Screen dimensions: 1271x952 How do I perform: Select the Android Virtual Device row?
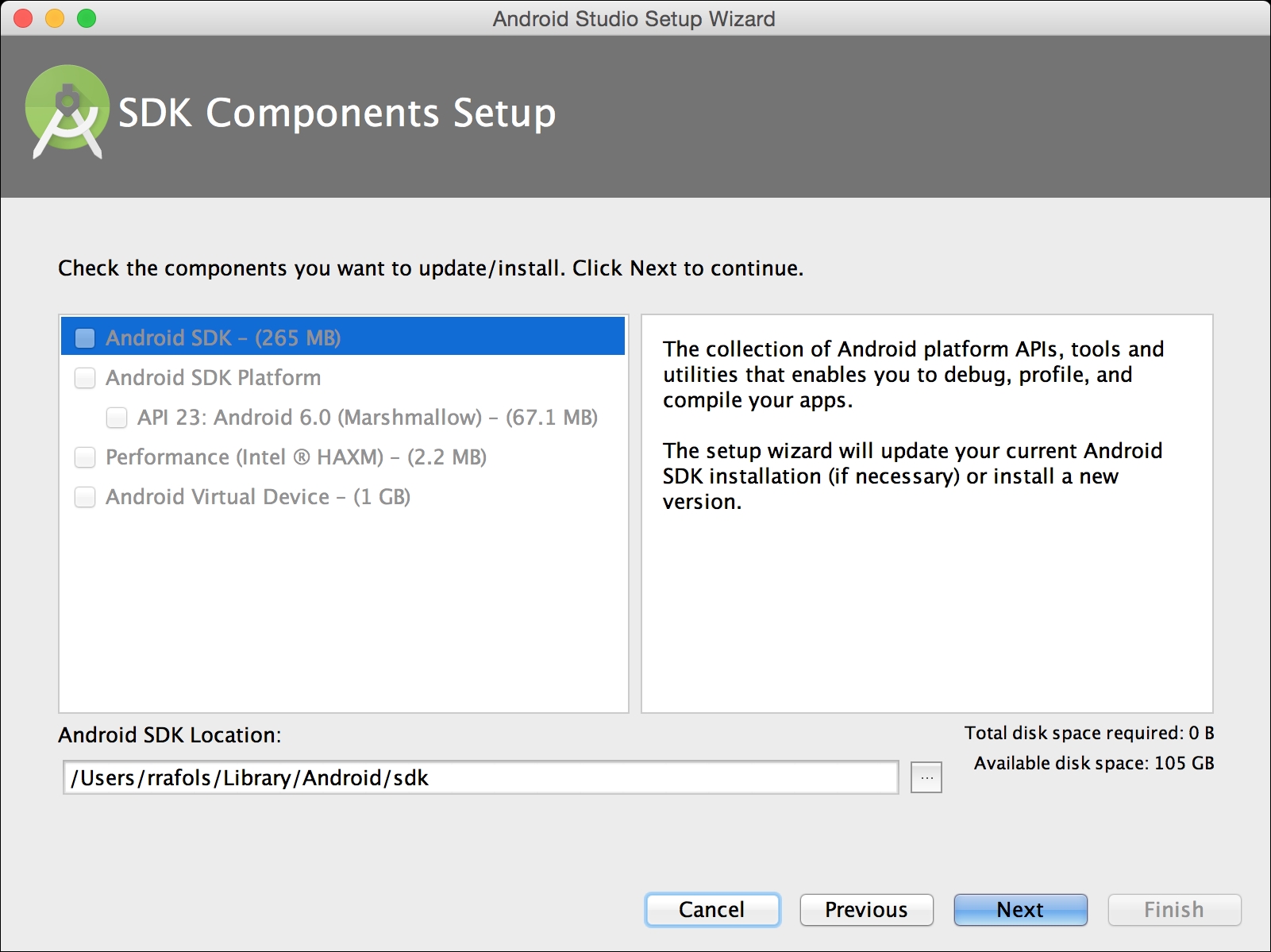pyautogui.click(x=257, y=497)
